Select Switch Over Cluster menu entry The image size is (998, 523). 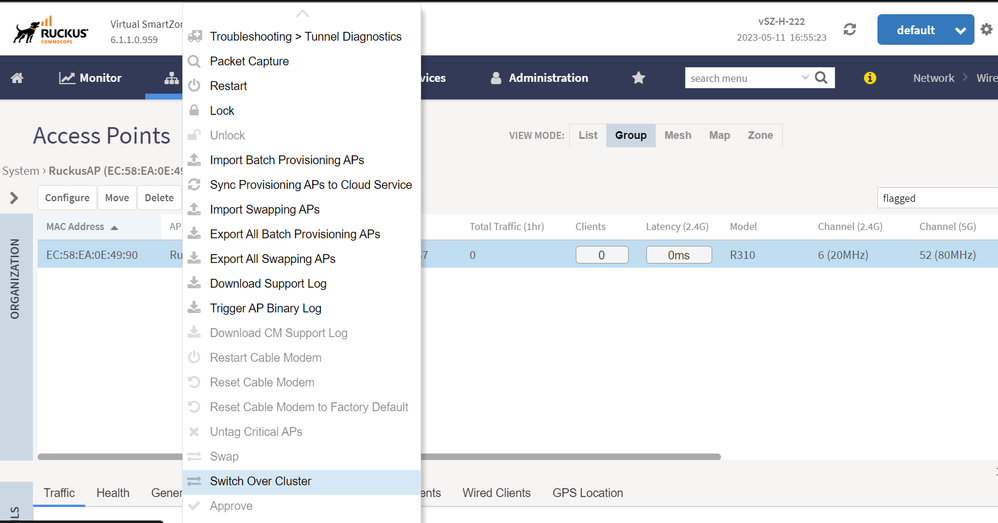click(x=260, y=481)
